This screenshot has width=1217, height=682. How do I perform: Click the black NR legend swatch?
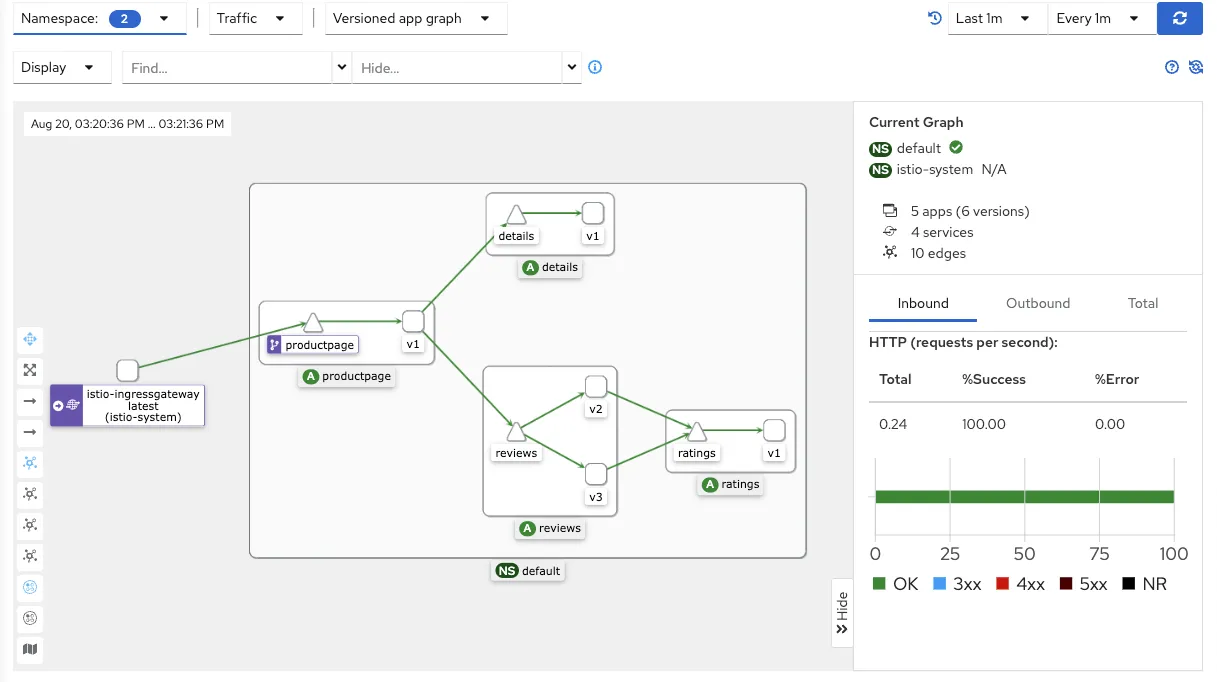[1129, 584]
